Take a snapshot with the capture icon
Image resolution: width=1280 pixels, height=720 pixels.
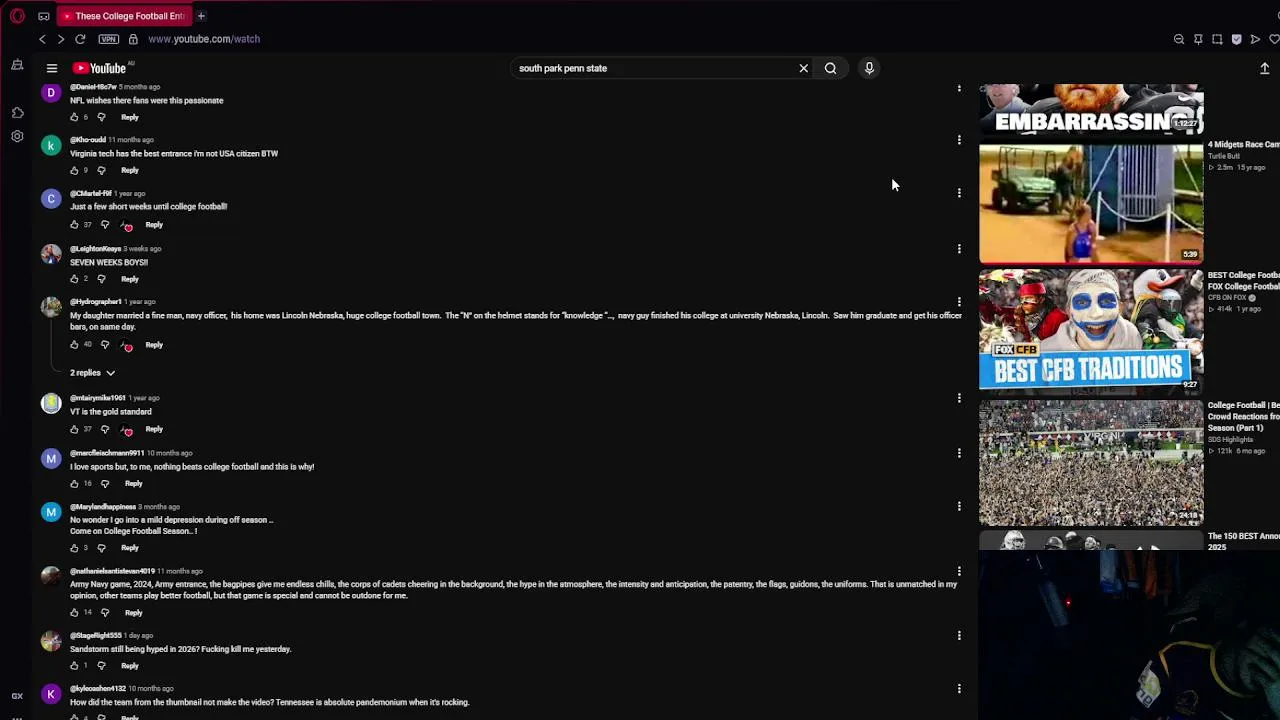click(1217, 39)
